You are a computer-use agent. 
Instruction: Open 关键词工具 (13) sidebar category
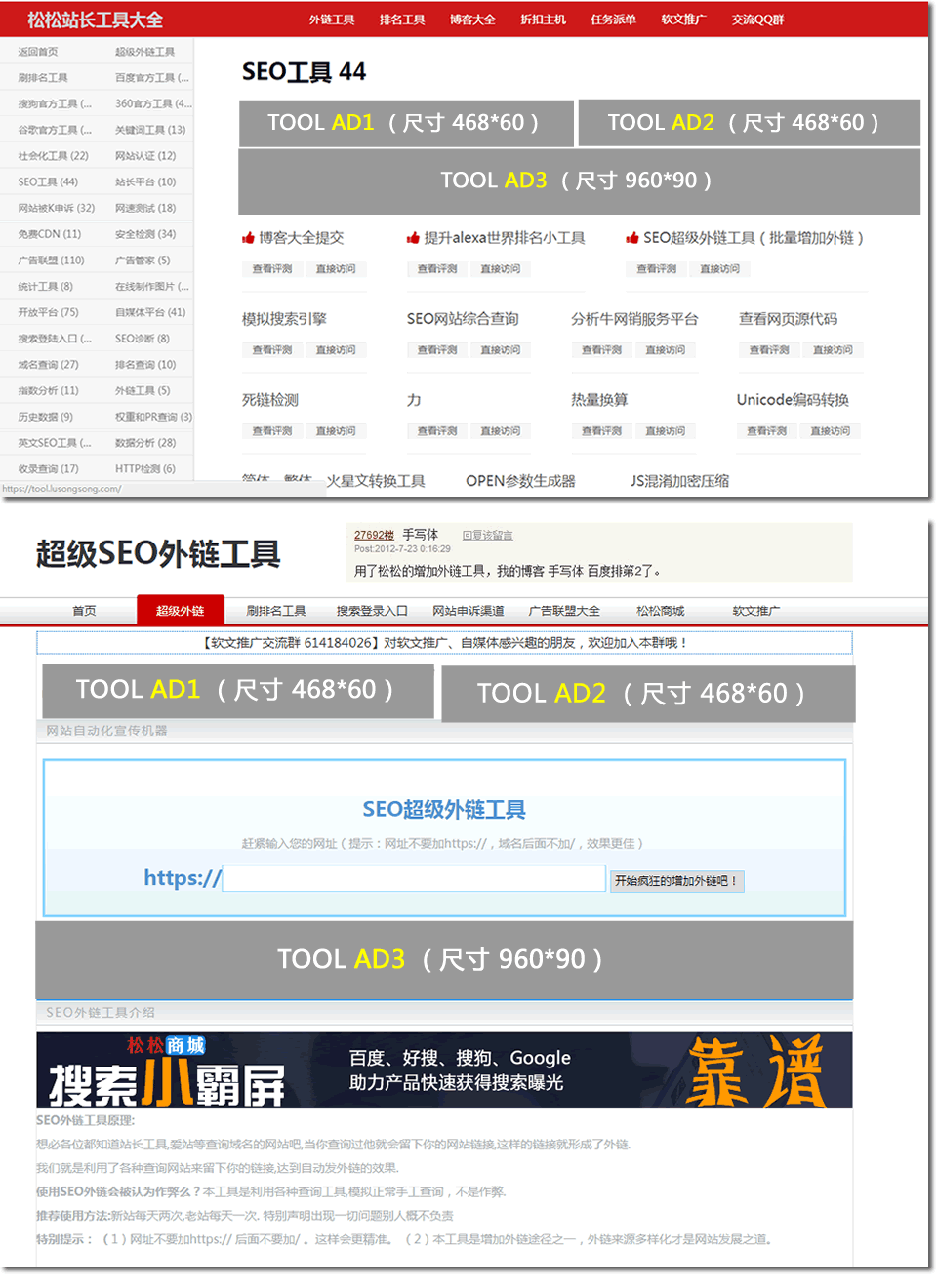[x=150, y=130]
